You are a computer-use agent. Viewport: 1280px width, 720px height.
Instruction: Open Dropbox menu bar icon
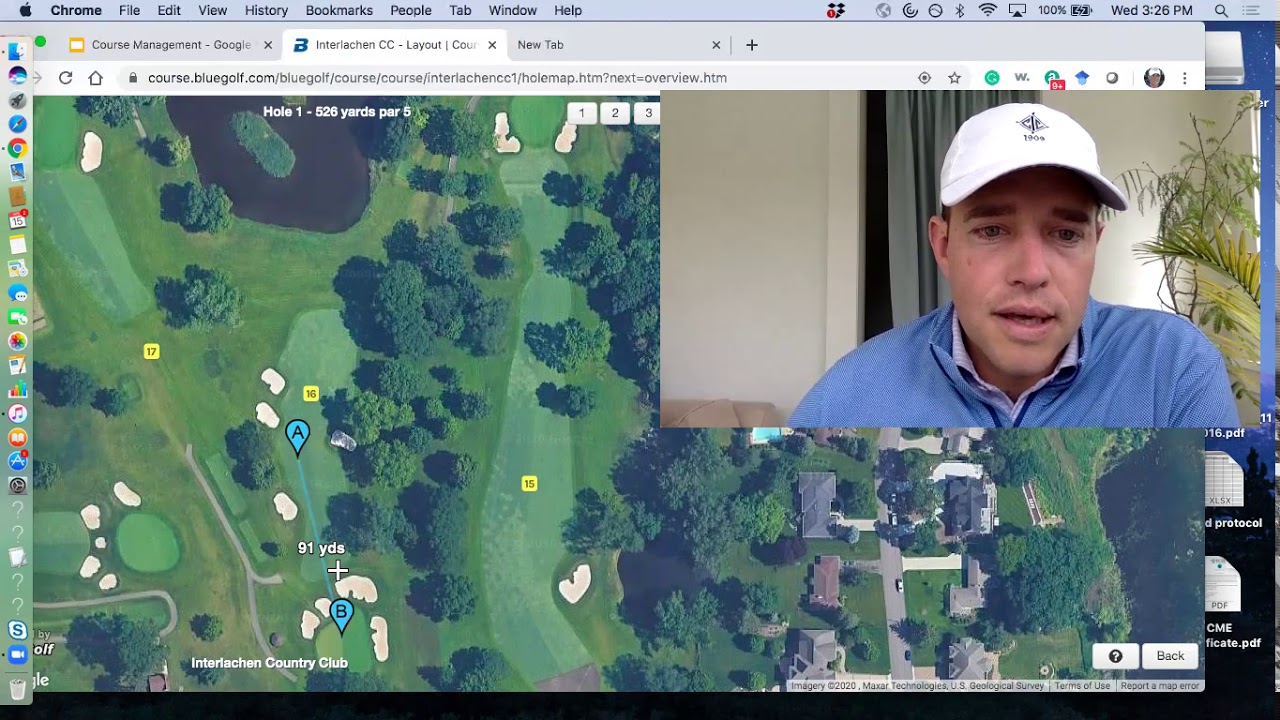click(x=836, y=11)
